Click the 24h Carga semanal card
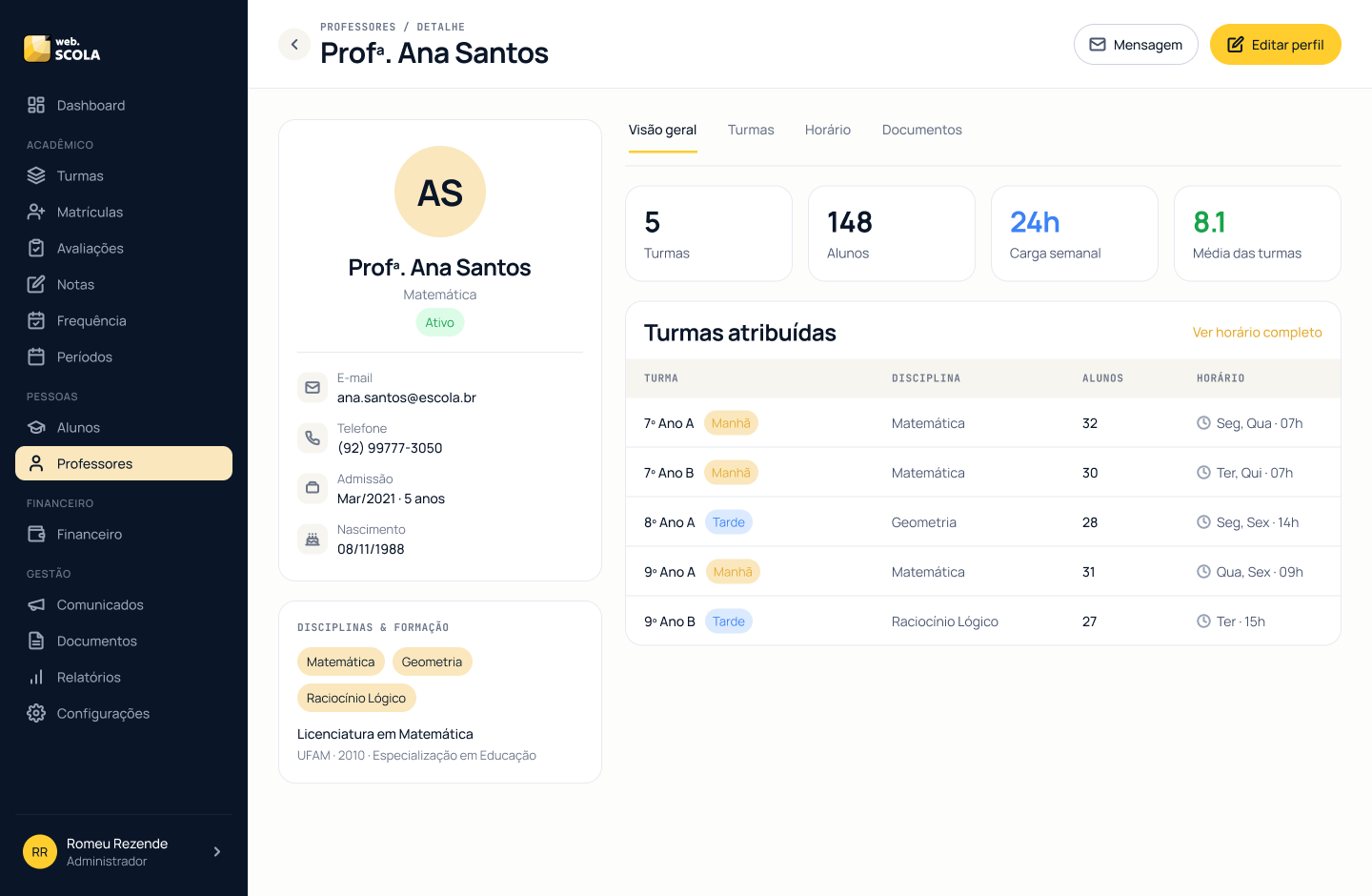This screenshot has height=896, width=1372. click(x=1075, y=234)
